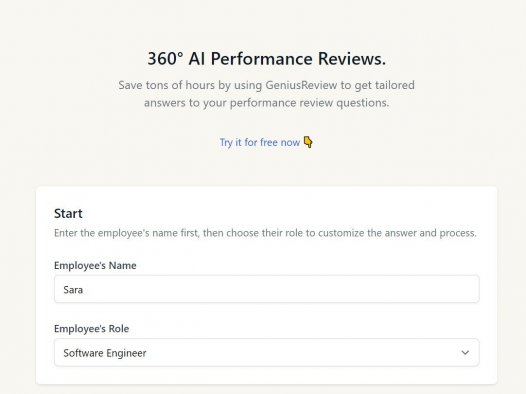The height and width of the screenshot is (394, 526).
Task: Click the 'Enter the employee's name first' instruction text
Action: (265, 233)
